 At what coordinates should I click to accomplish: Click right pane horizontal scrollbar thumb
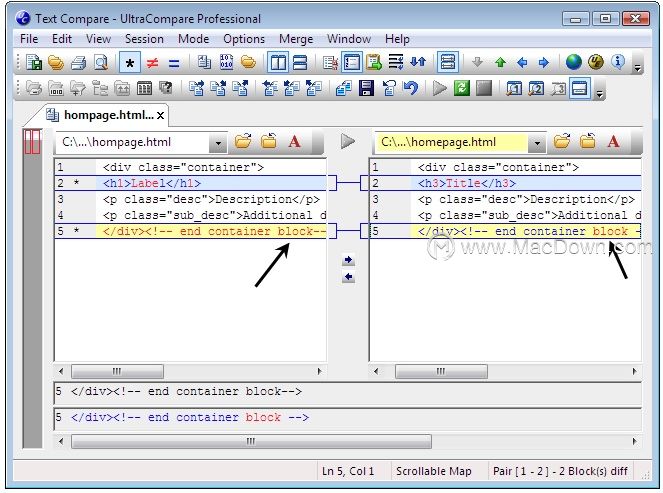pos(441,371)
